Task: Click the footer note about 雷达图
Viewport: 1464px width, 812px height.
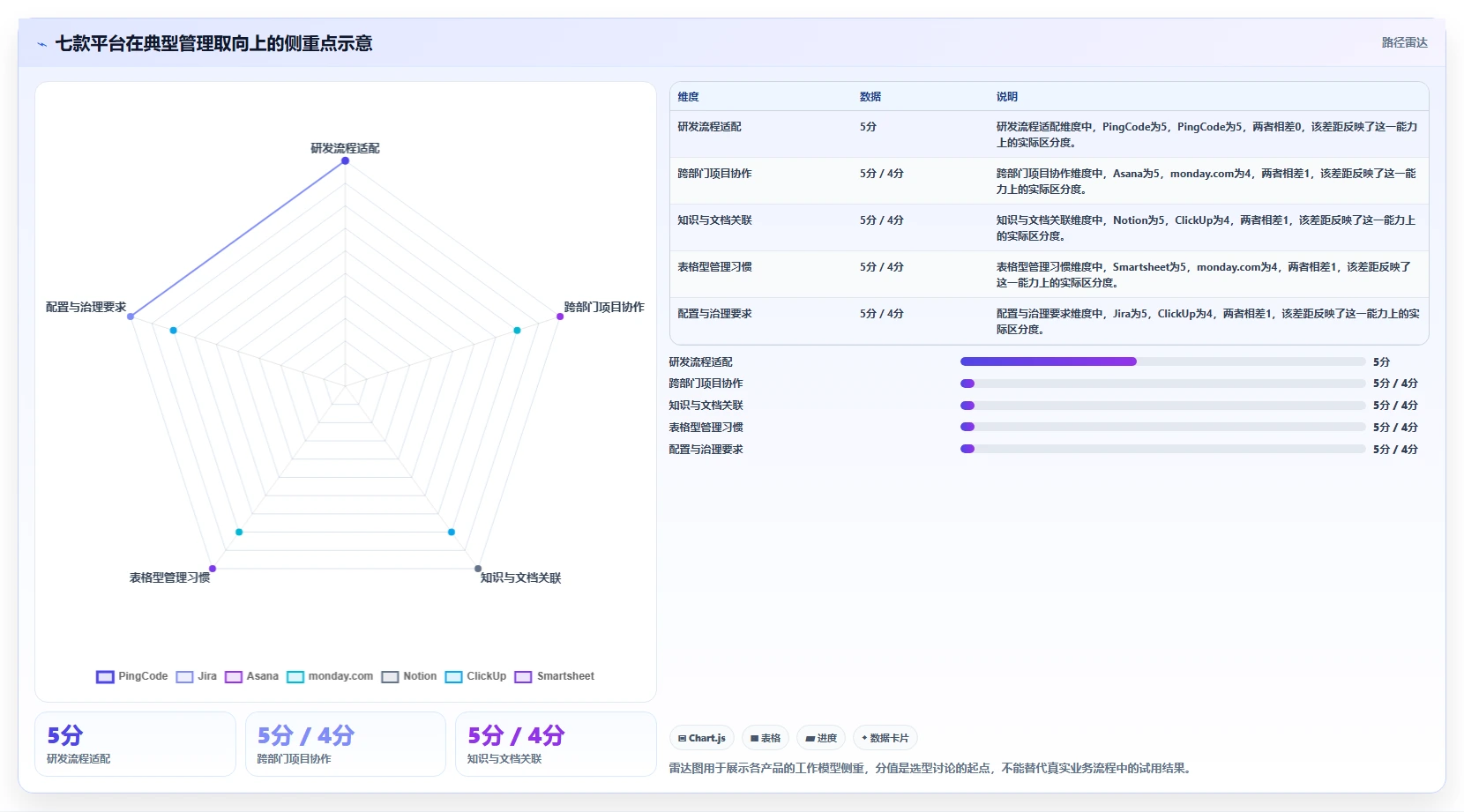Action: coord(932,769)
